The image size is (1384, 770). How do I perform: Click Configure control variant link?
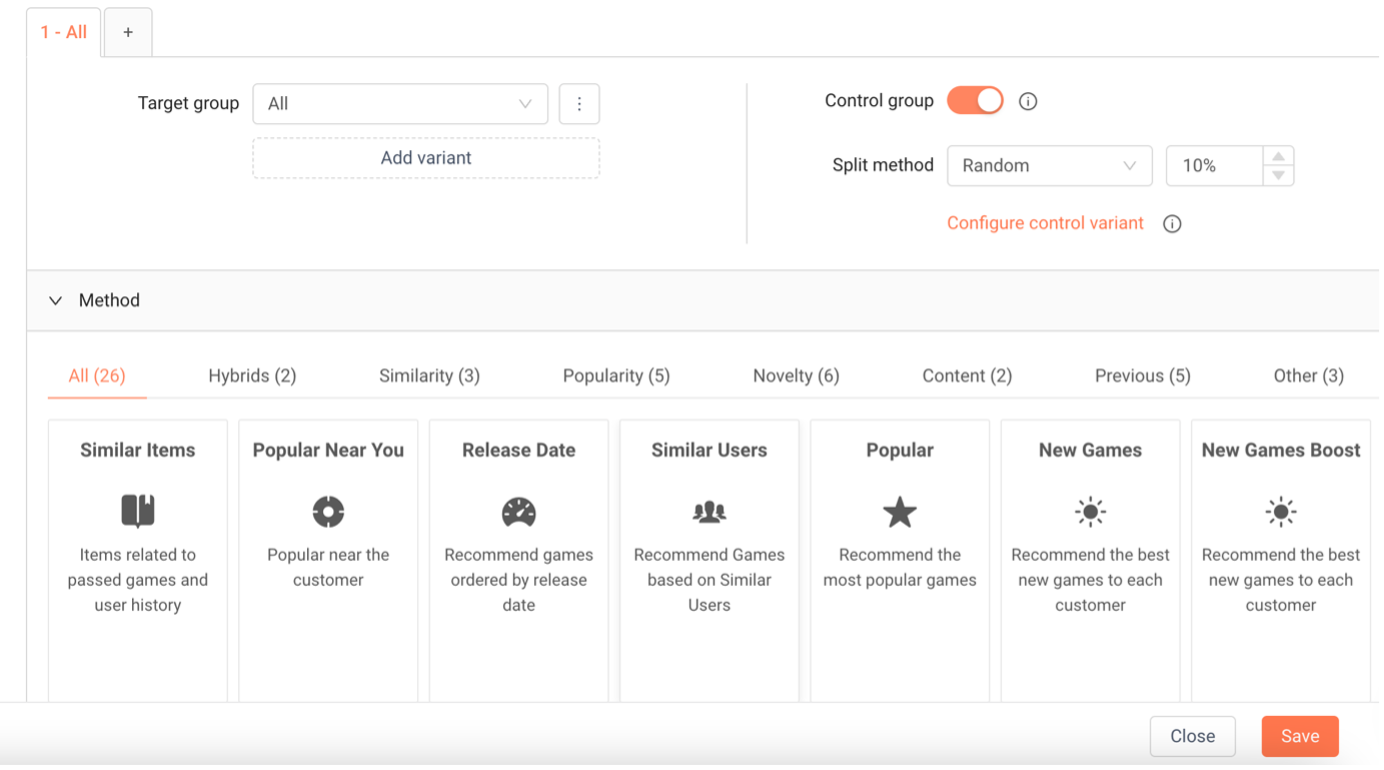coord(1045,223)
